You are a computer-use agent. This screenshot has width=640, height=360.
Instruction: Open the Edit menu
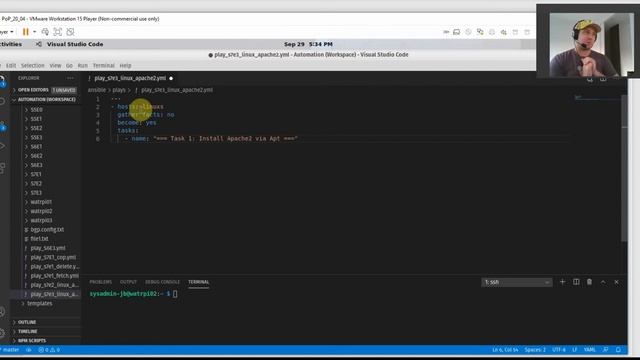(11, 65)
